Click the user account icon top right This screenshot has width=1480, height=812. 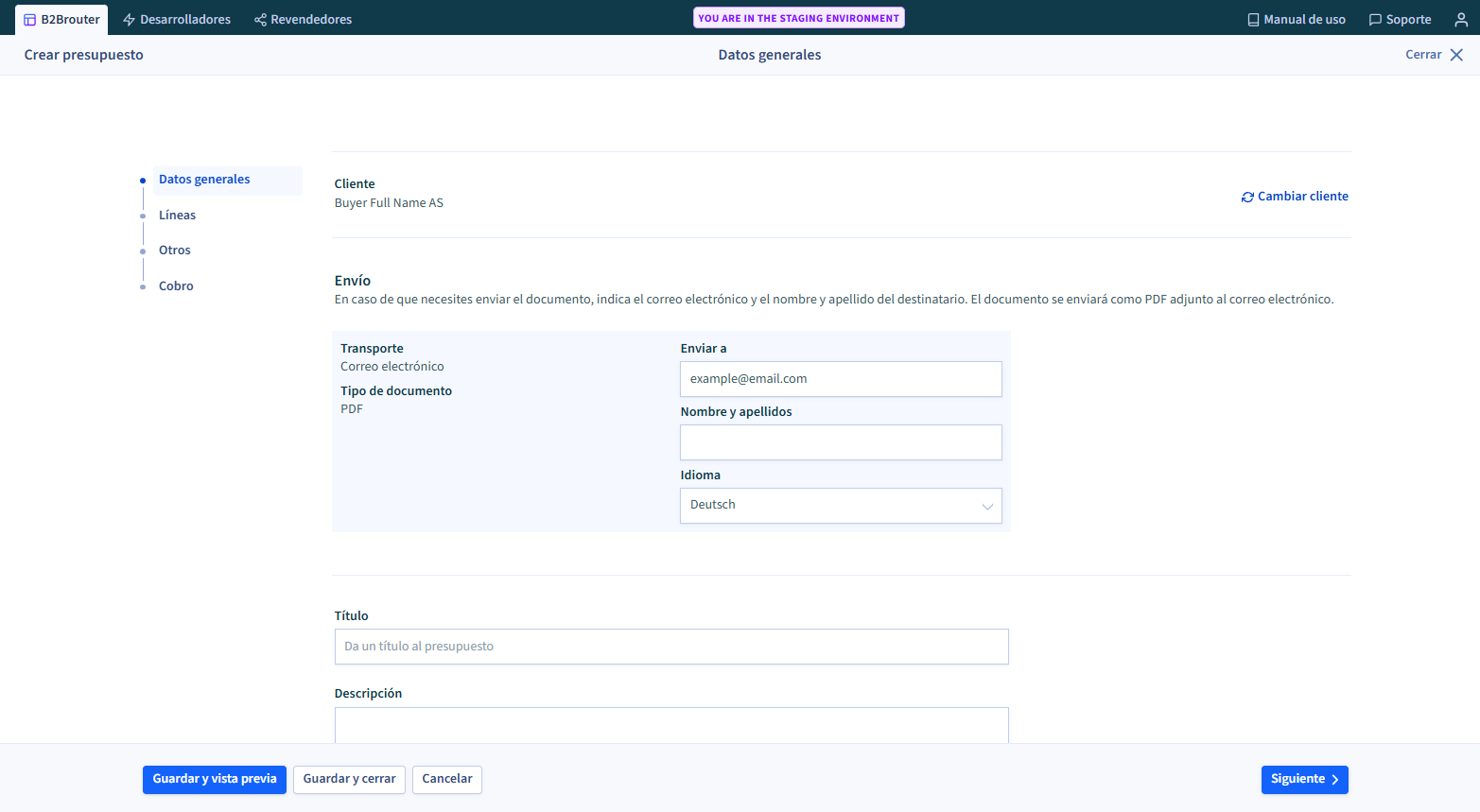pyautogui.click(x=1461, y=18)
